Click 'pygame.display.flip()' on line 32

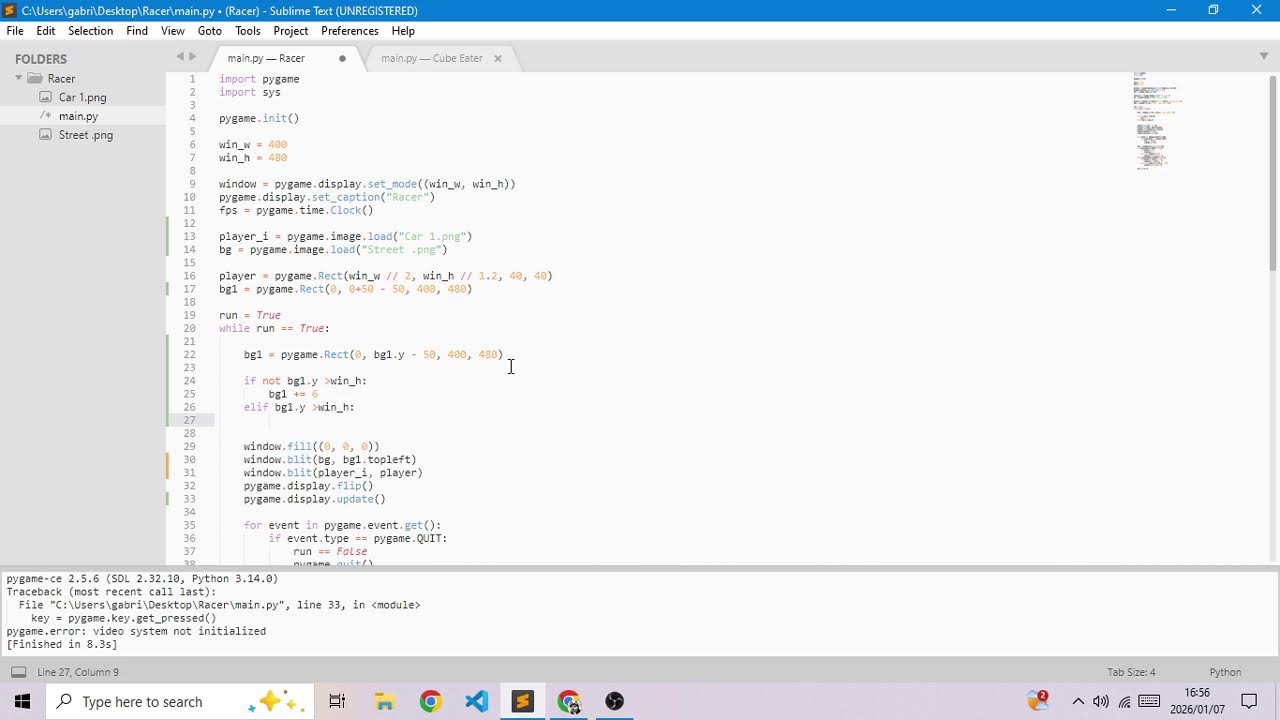point(308,486)
